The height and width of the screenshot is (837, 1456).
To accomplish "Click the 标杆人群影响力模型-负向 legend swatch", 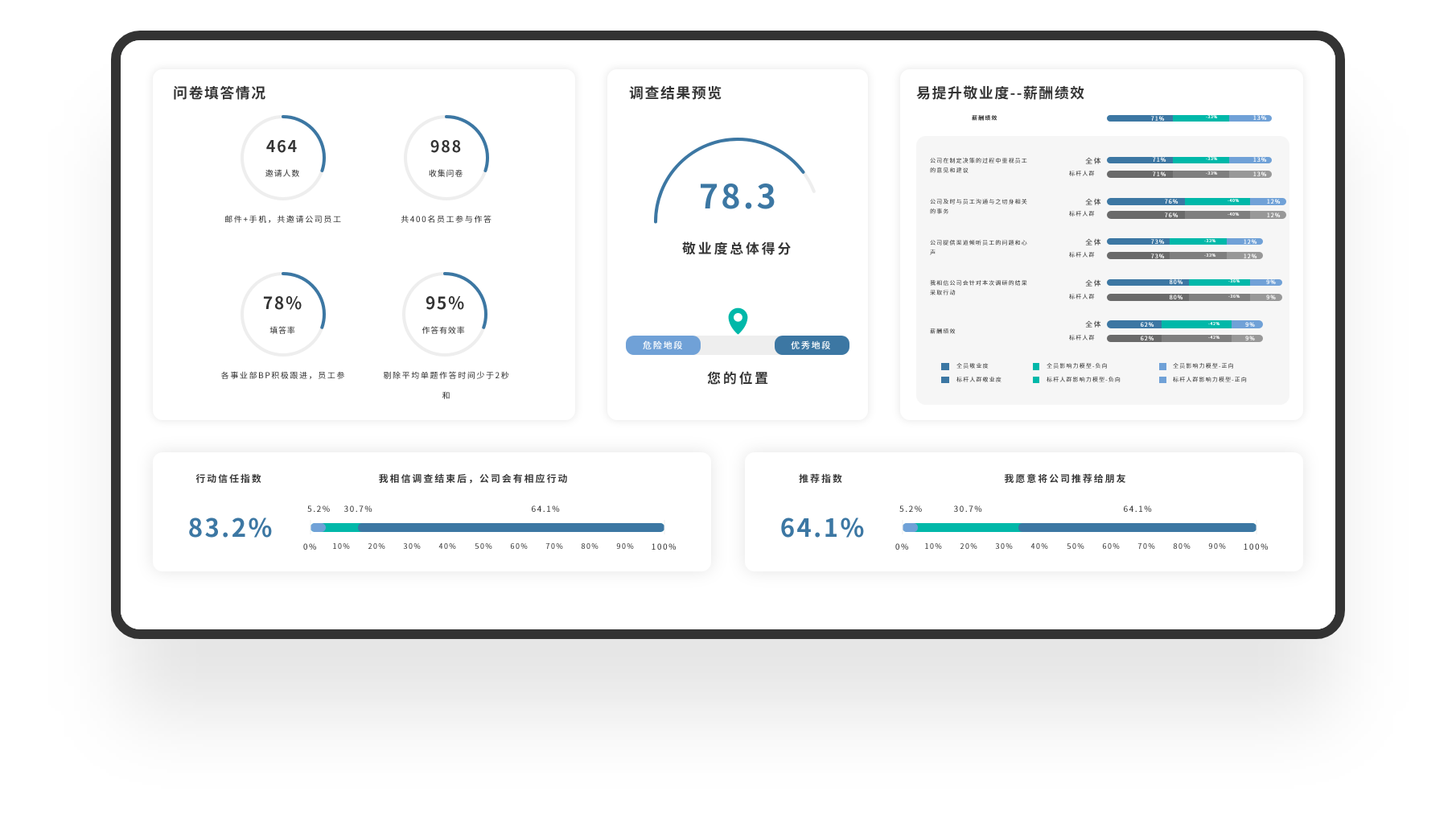I will 1036,380.
